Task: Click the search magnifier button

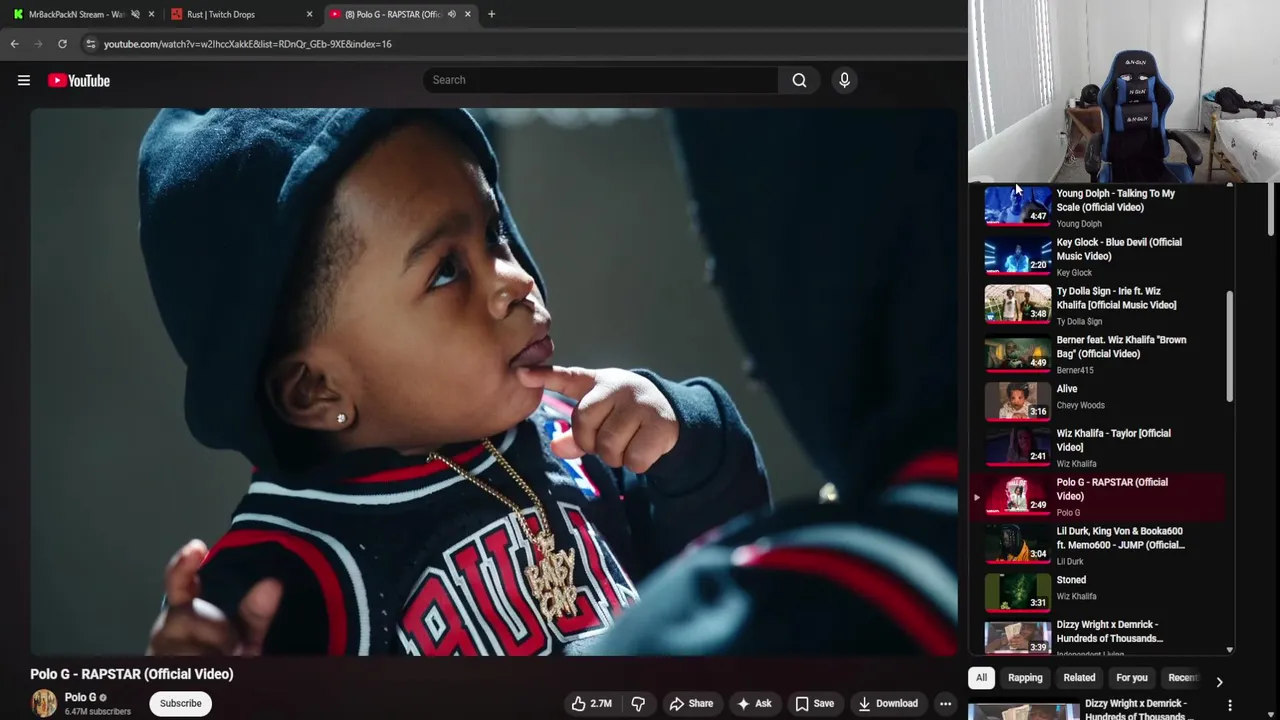Action: (x=799, y=80)
